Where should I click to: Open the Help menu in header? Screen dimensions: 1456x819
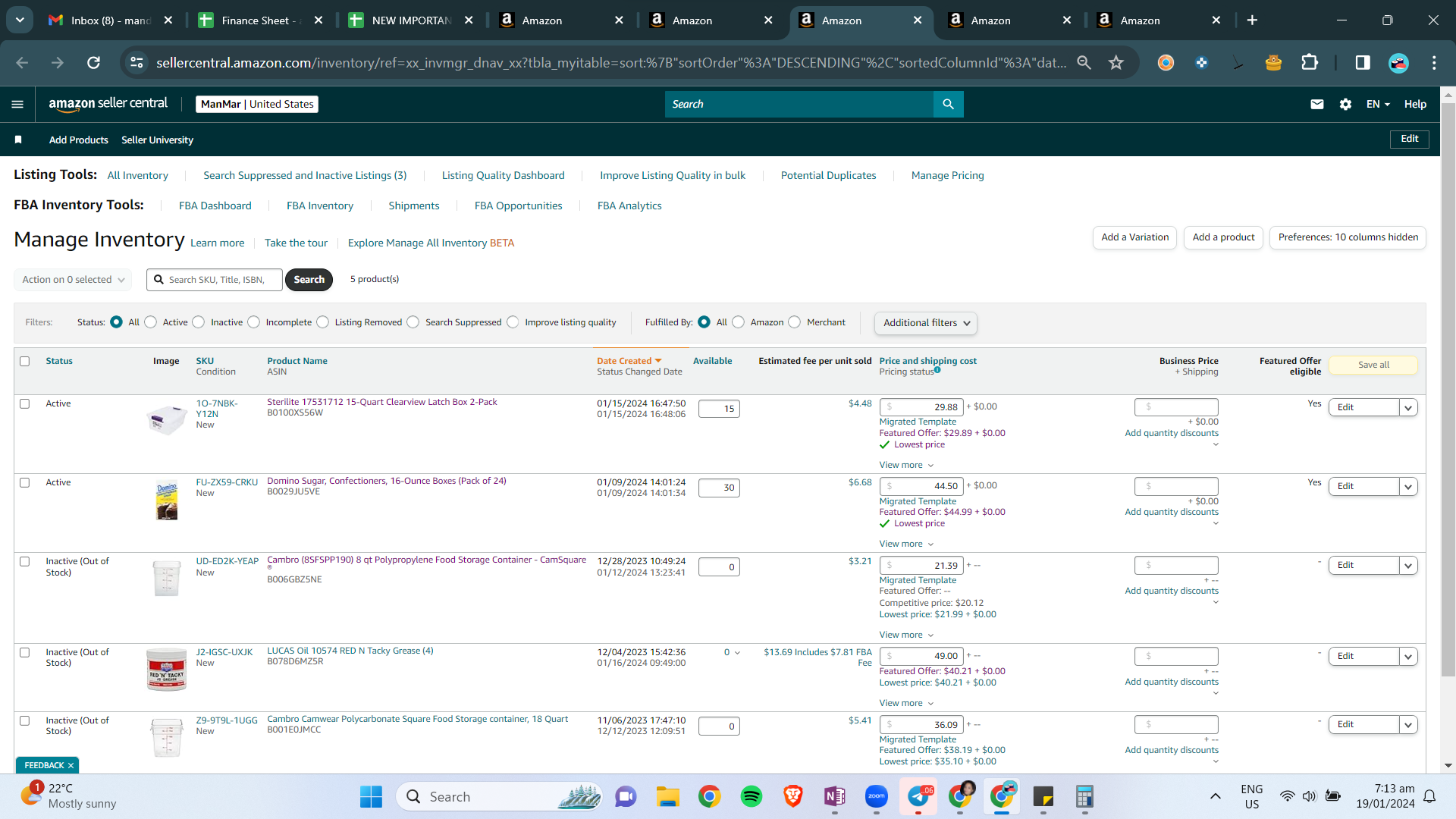1415,104
